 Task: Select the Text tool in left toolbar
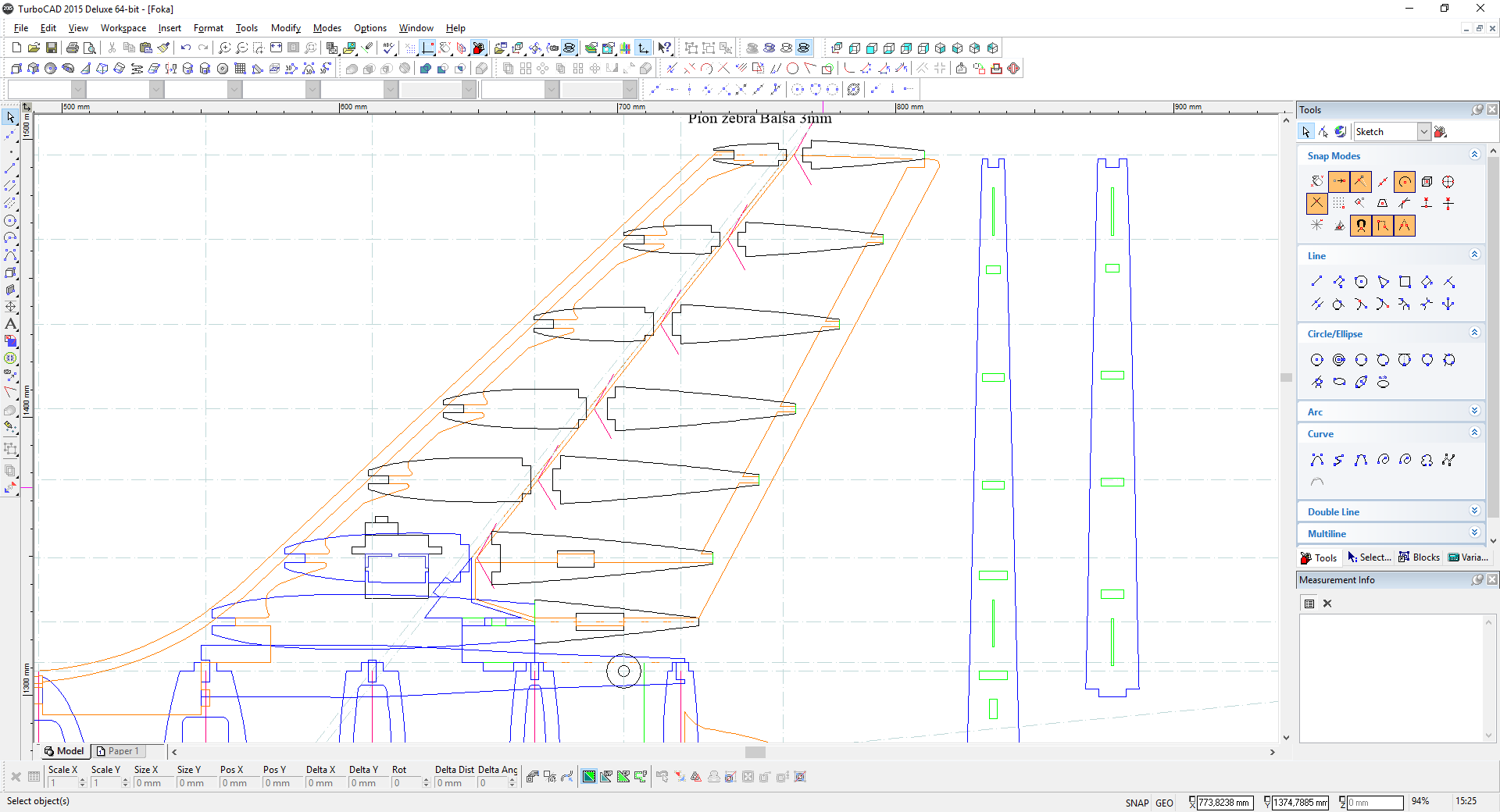point(10,324)
